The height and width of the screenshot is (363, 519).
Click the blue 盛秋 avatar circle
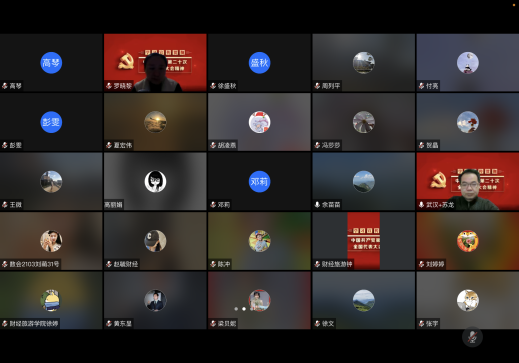tap(259, 63)
